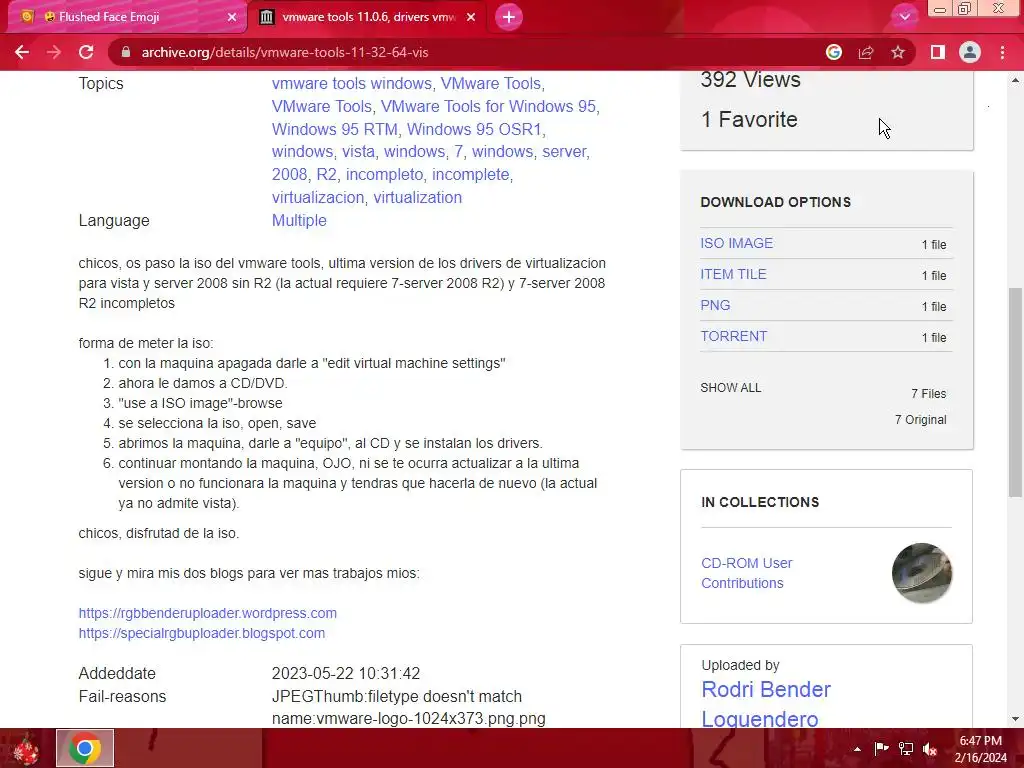Click the CD-ROM collection thumbnail

coord(921,573)
